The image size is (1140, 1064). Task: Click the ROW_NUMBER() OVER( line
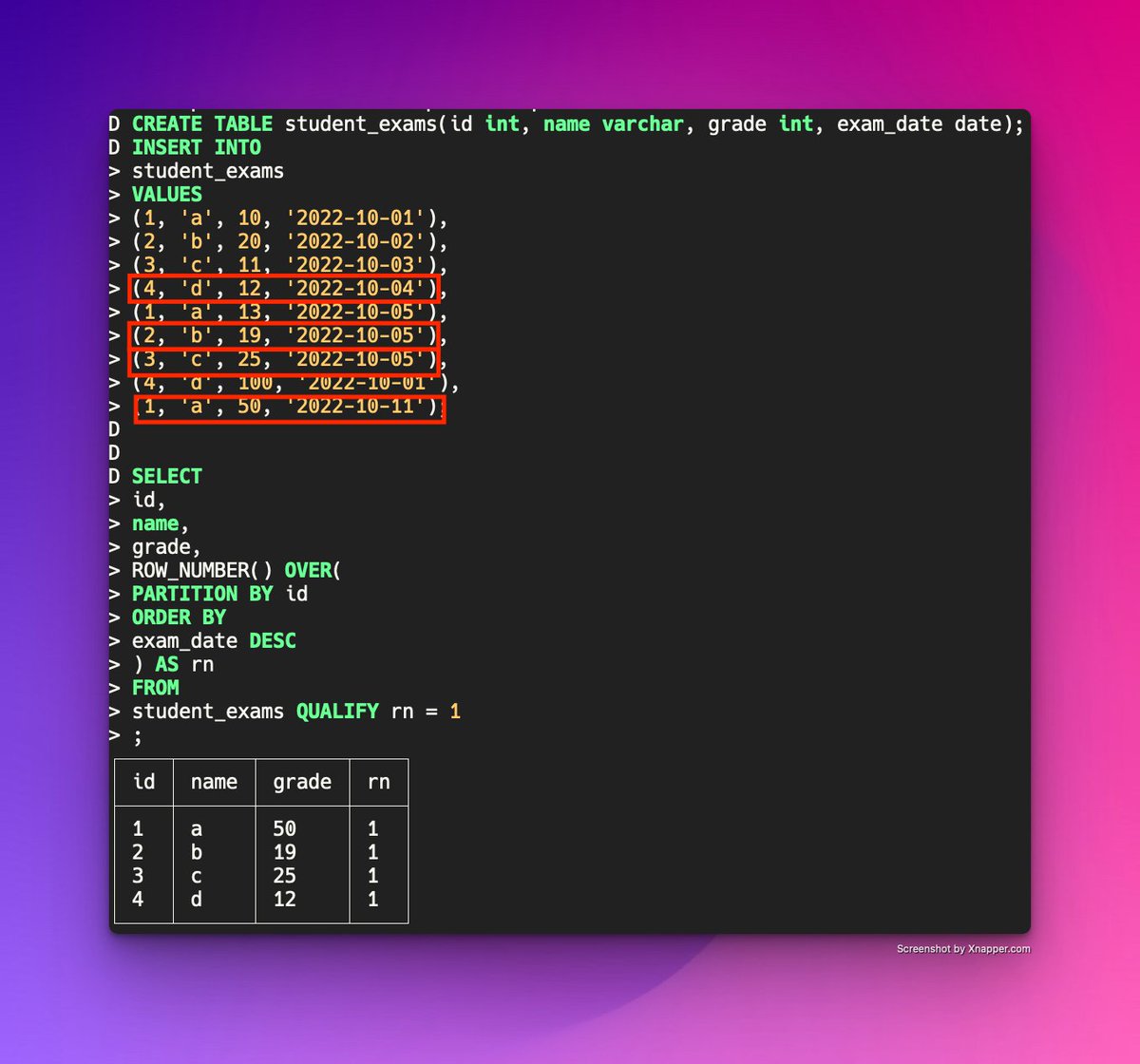(x=237, y=571)
